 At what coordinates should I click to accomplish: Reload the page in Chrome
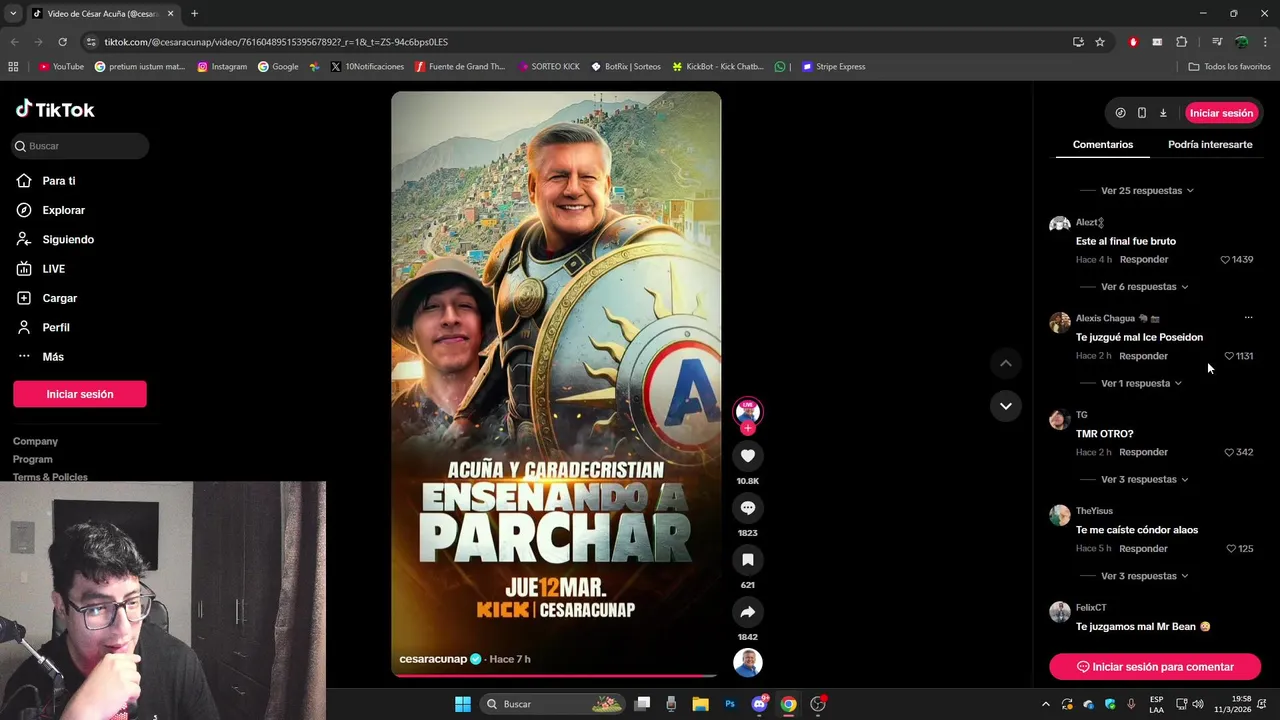(62, 42)
